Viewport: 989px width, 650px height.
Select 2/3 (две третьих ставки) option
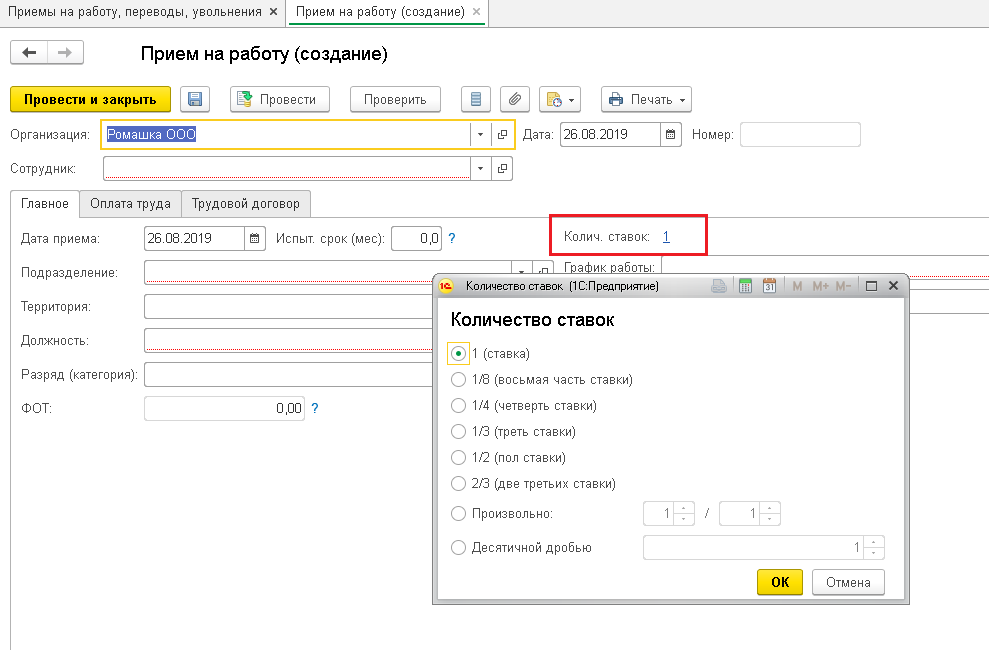click(x=459, y=484)
